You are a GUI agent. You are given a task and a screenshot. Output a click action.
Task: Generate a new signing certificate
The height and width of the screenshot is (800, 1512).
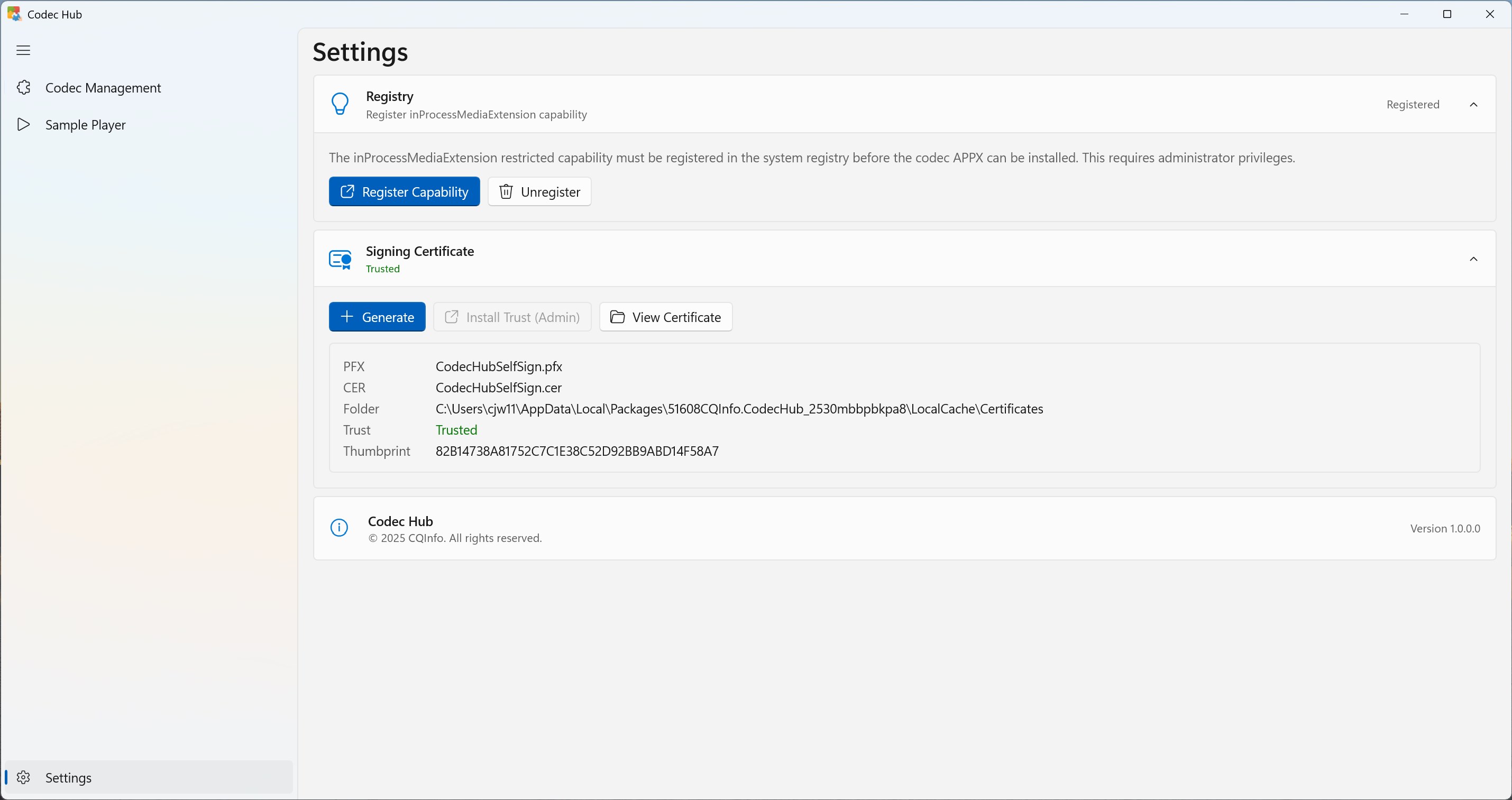tap(377, 317)
